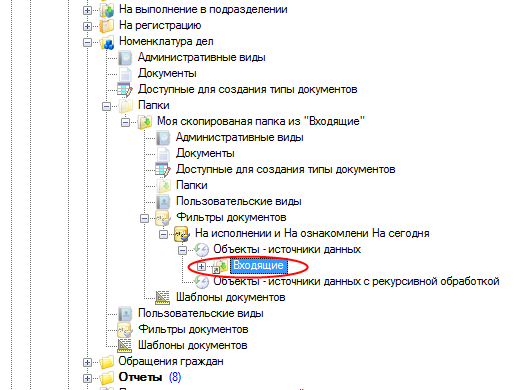The height and width of the screenshot is (390, 528).
Task: Collapse 'На исполнении и На ознакомлени На сегодня'
Action: 163,234
